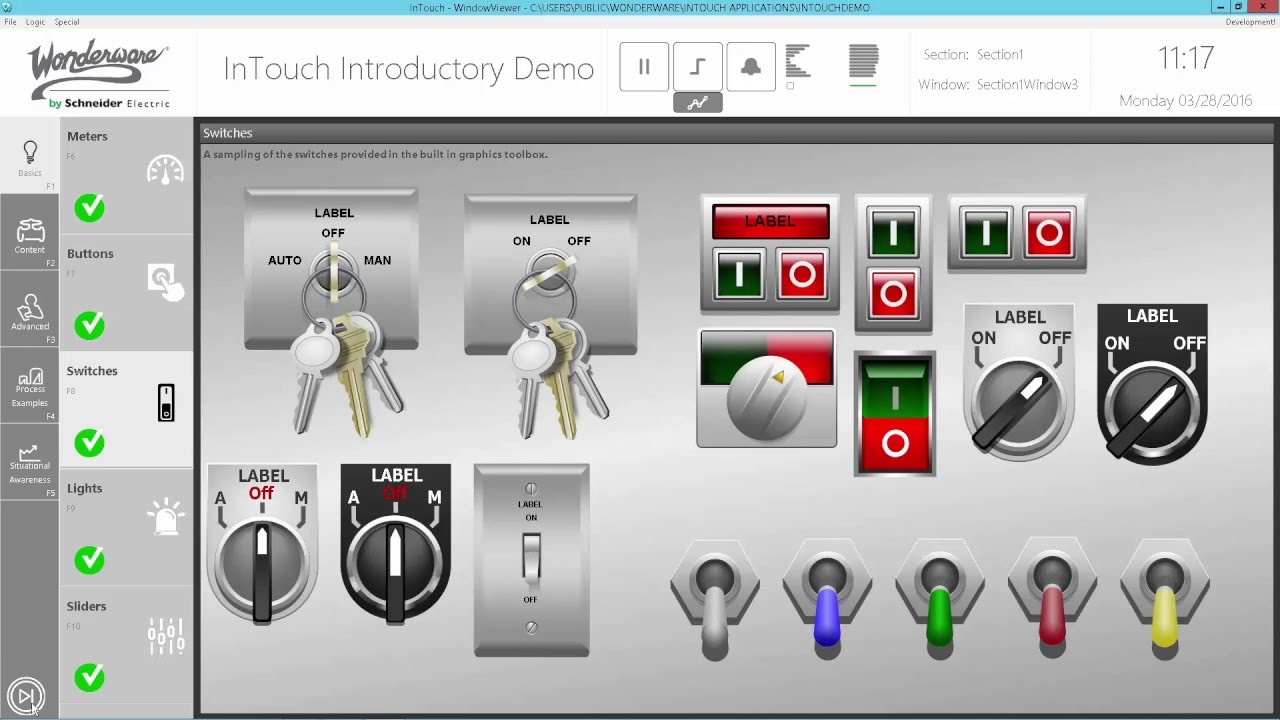Open the Special menu

click(x=67, y=22)
